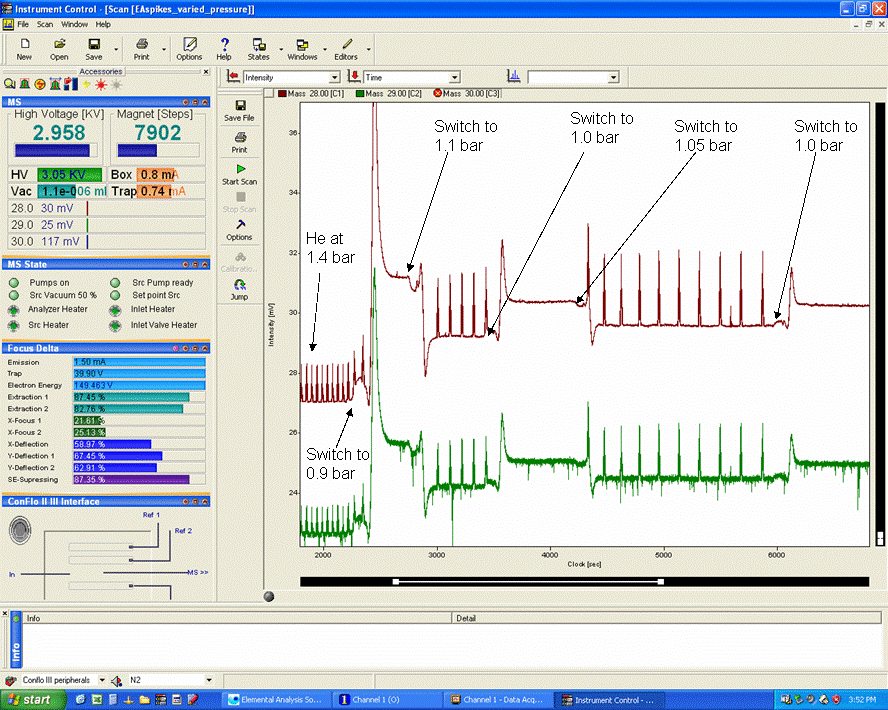Click the main toolbar Print icon
The height and width of the screenshot is (710, 888).
pyautogui.click(x=142, y=44)
